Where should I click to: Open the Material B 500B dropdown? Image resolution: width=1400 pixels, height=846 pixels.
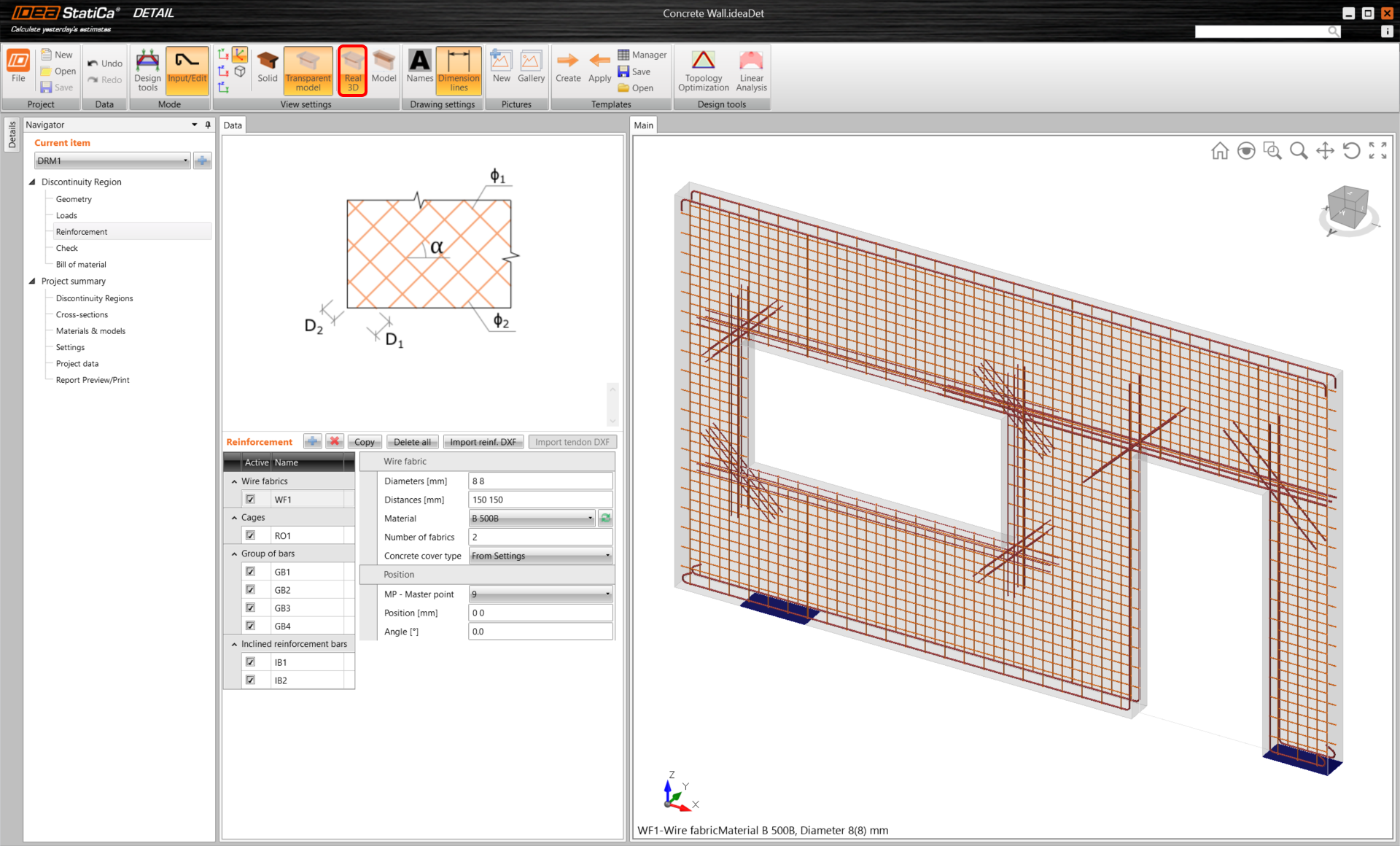(532, 519)
